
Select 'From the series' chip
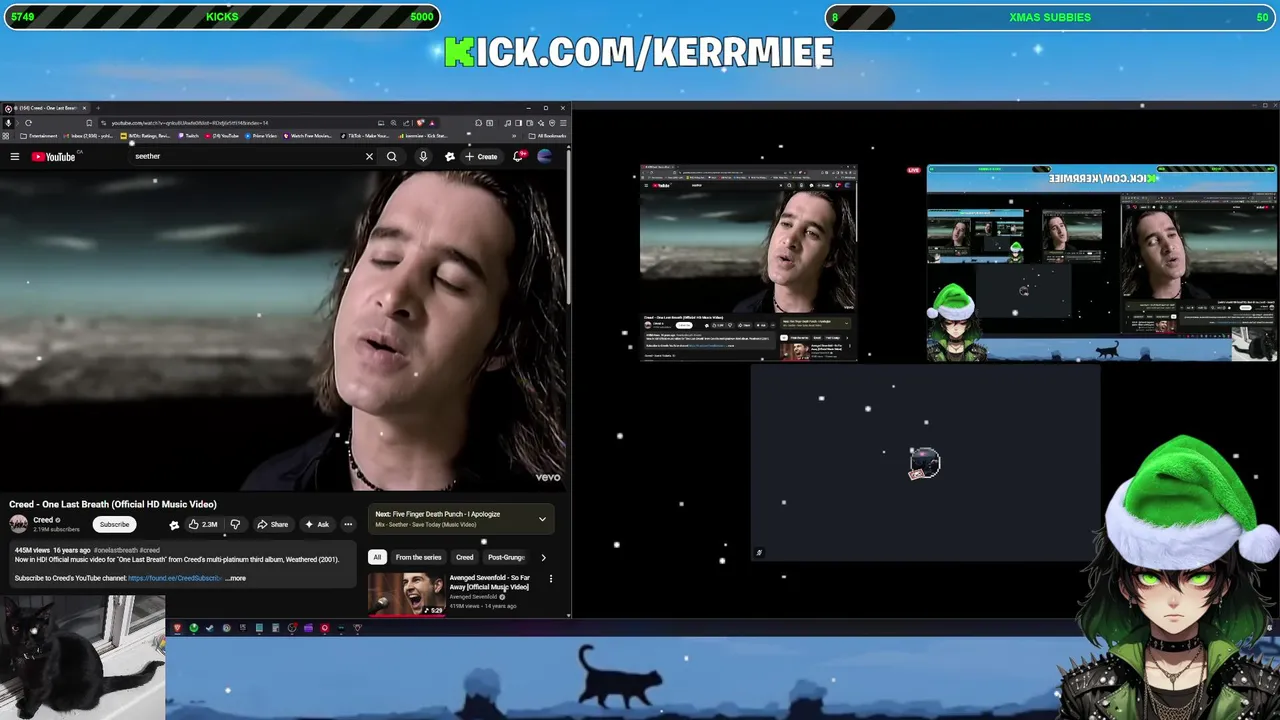[418, 557]
